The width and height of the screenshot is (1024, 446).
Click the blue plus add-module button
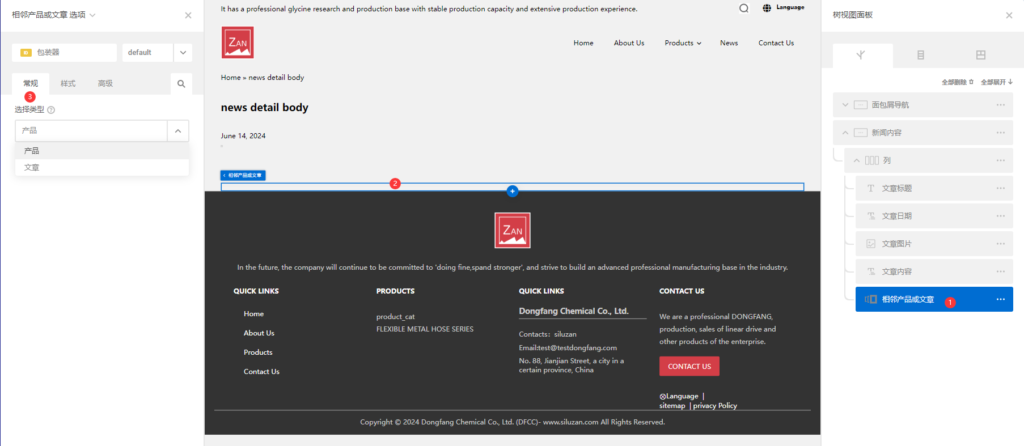[512, 190]
